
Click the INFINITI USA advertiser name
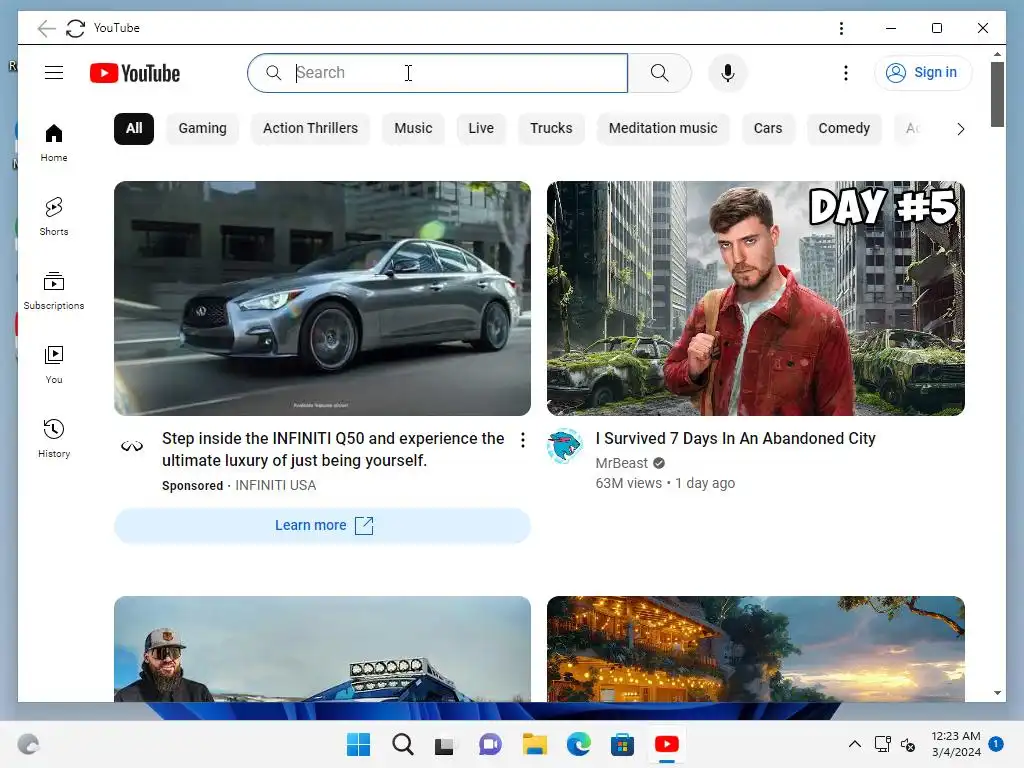click(276, 485)
